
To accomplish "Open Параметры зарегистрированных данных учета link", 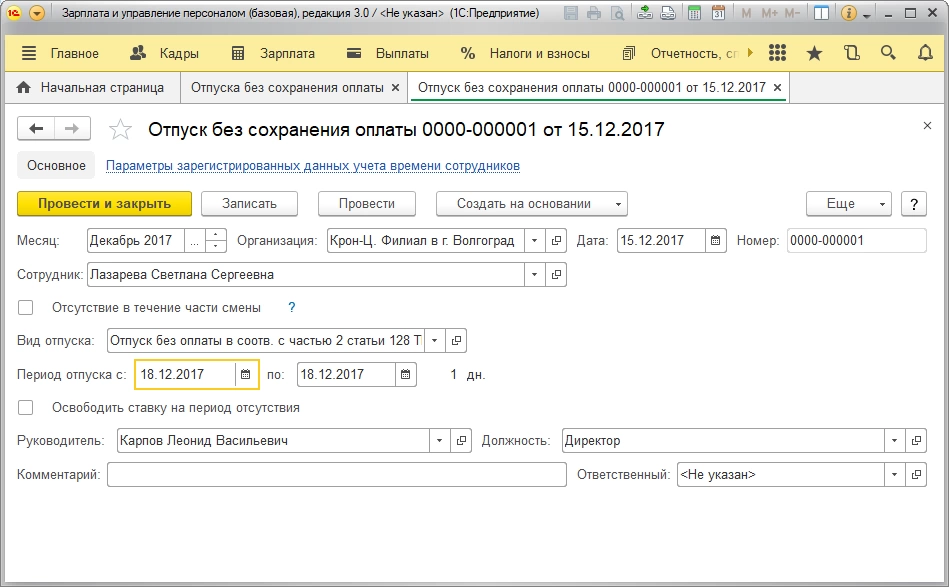I will tap(313, 166).
